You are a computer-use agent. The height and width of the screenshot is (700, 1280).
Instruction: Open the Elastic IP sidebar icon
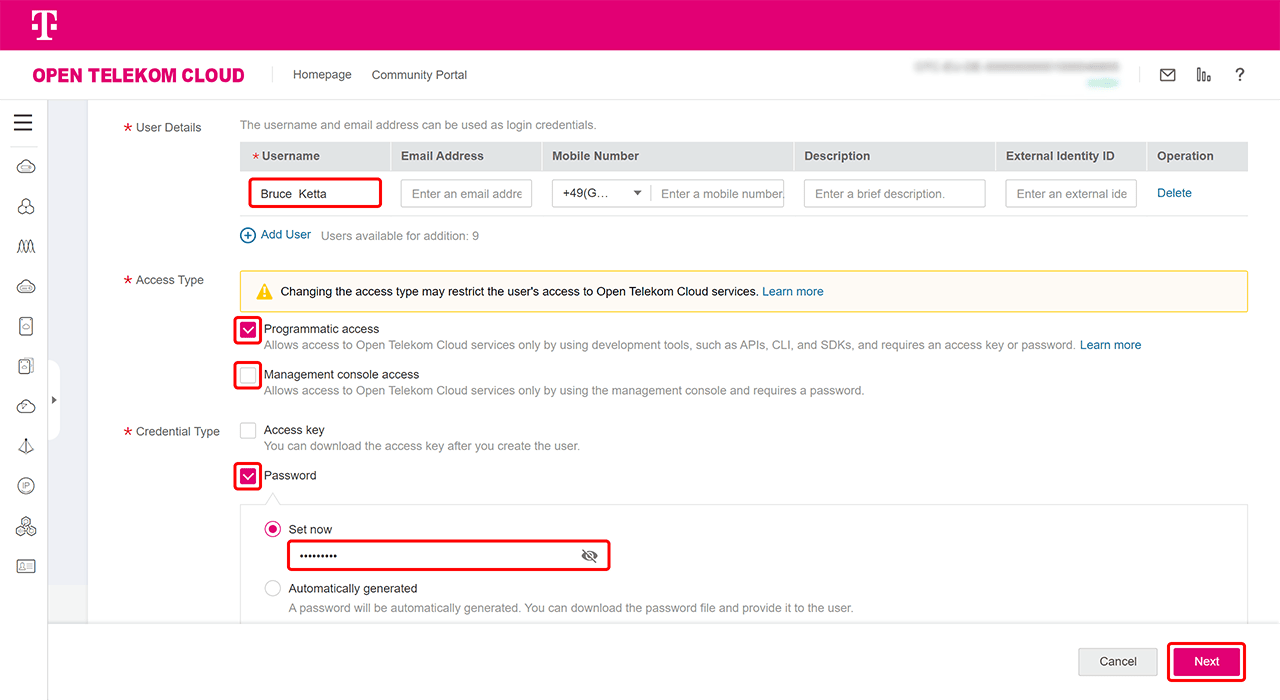point(26,486)
